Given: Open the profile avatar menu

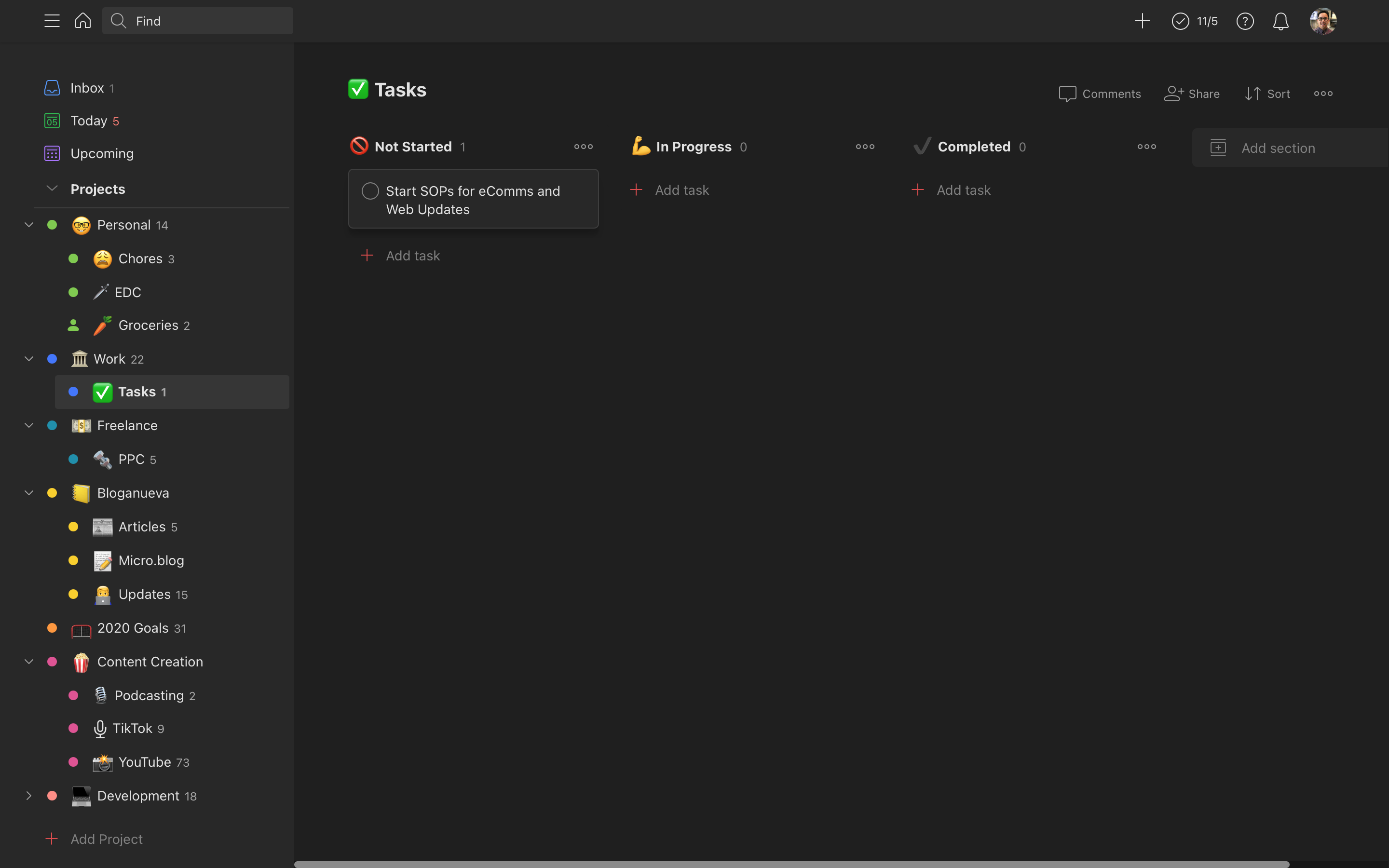Looking at the screenshot, I should [x=1323, y=21].
